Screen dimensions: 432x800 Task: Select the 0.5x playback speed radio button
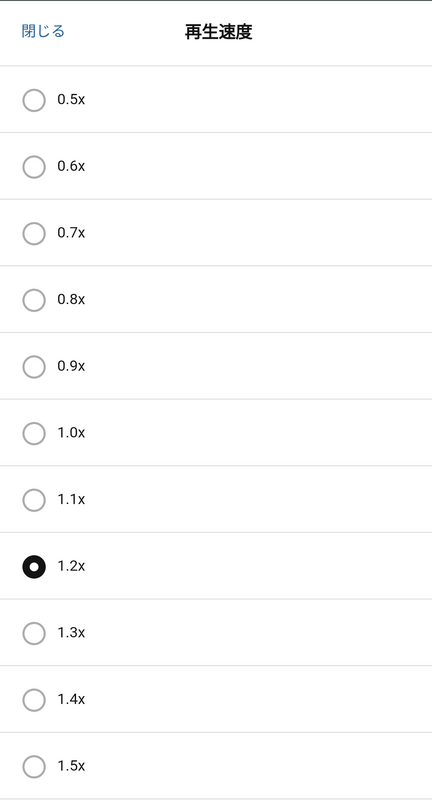(34, 100)
